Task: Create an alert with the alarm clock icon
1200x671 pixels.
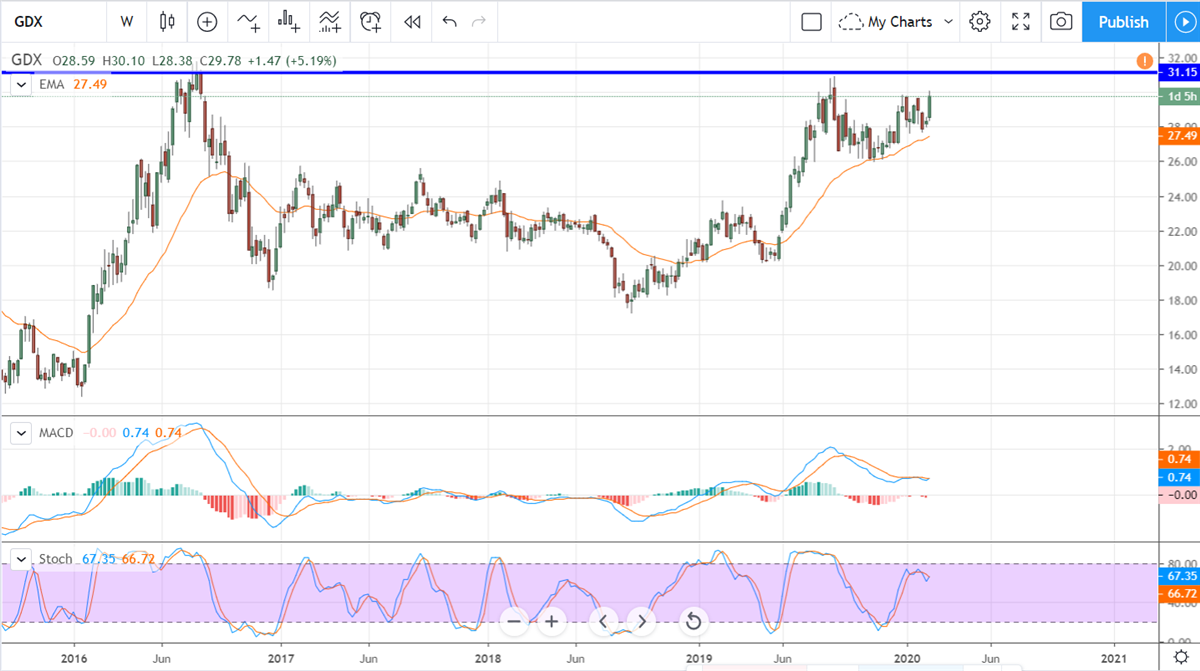Action: pos(371,21)
